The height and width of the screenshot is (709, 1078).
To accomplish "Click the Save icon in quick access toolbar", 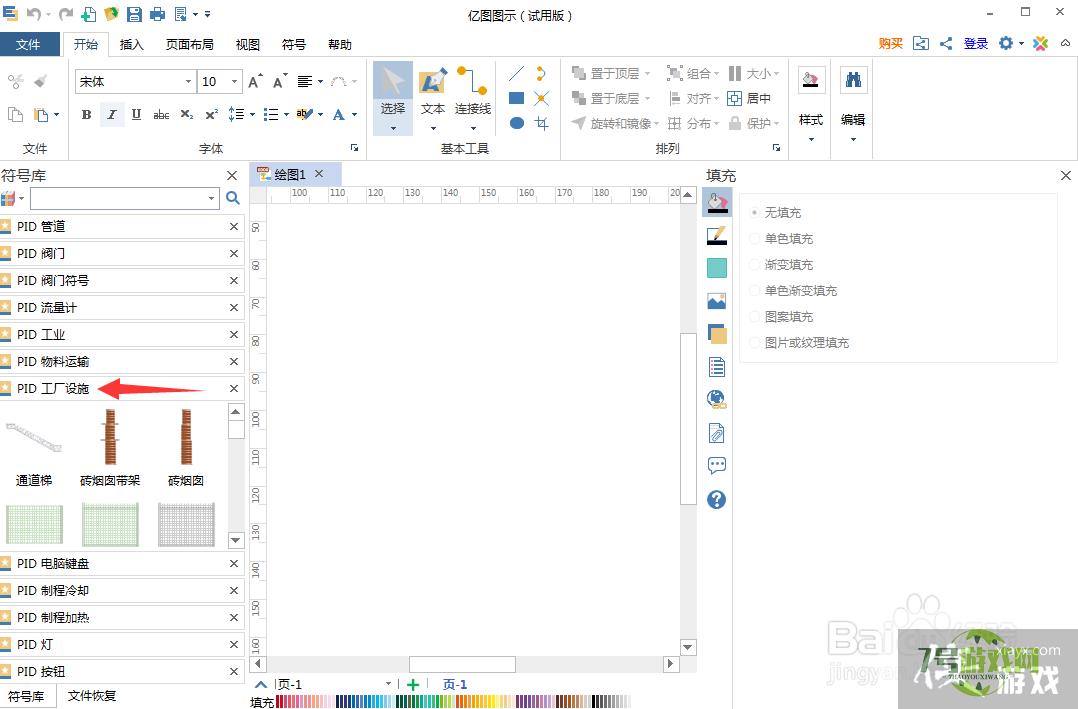I will 134,14.
